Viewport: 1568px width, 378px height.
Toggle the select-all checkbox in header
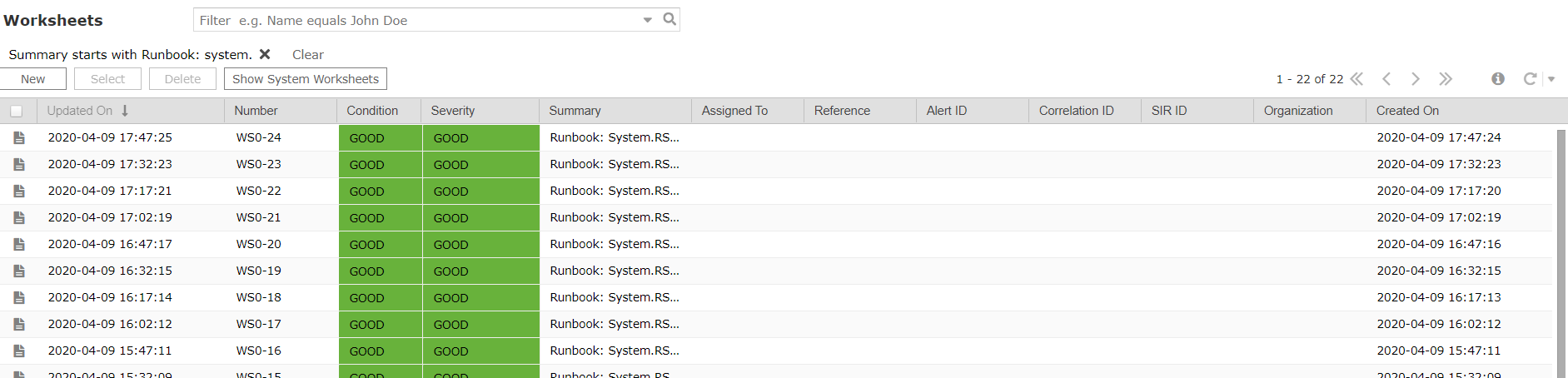tap(17, 111)
